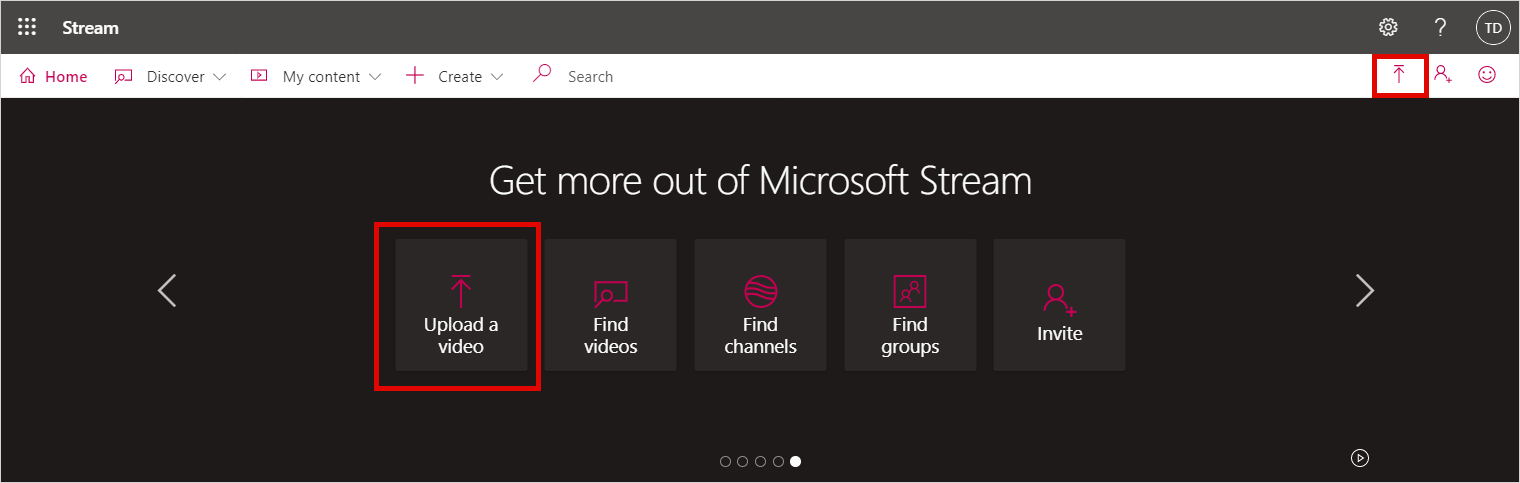This screenshot has height=483, width=1520.
Task: Click the invite person icon in the nav bar
Action: [x=1443, y=74]
